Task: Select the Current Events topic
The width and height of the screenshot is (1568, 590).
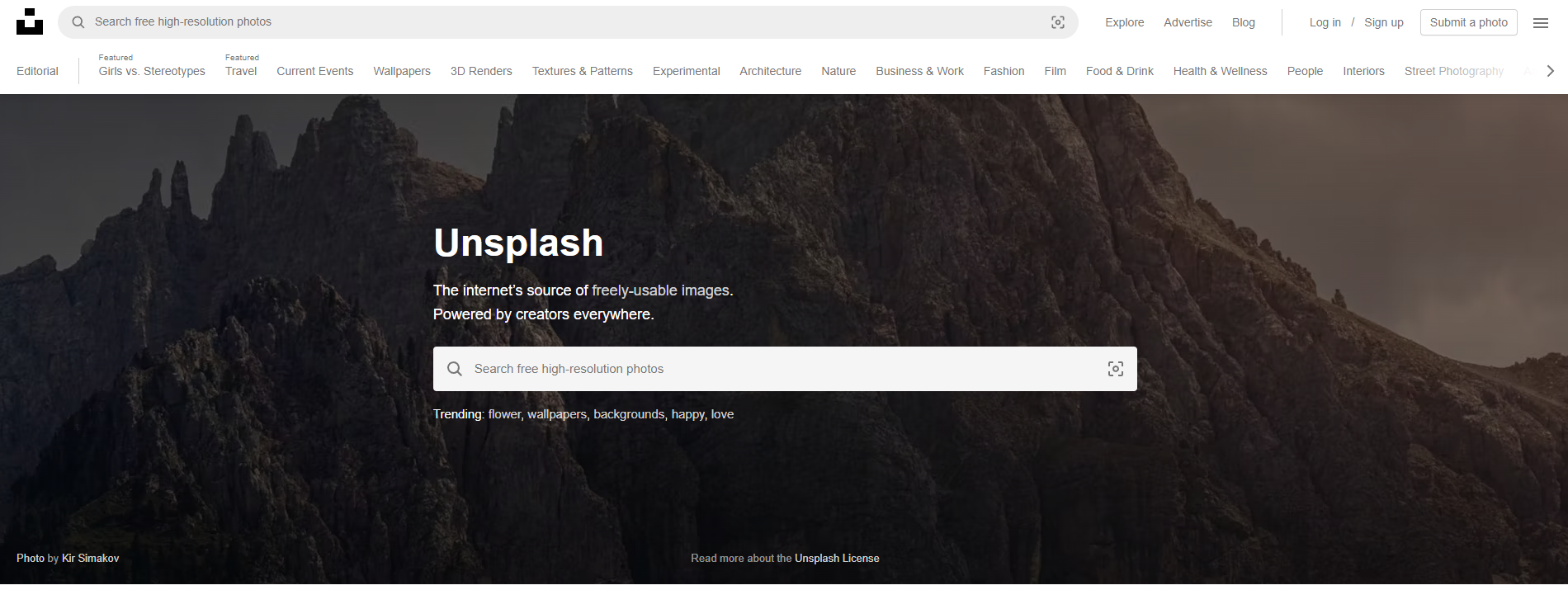Action: pyautogui.click(x=315, y=71)
